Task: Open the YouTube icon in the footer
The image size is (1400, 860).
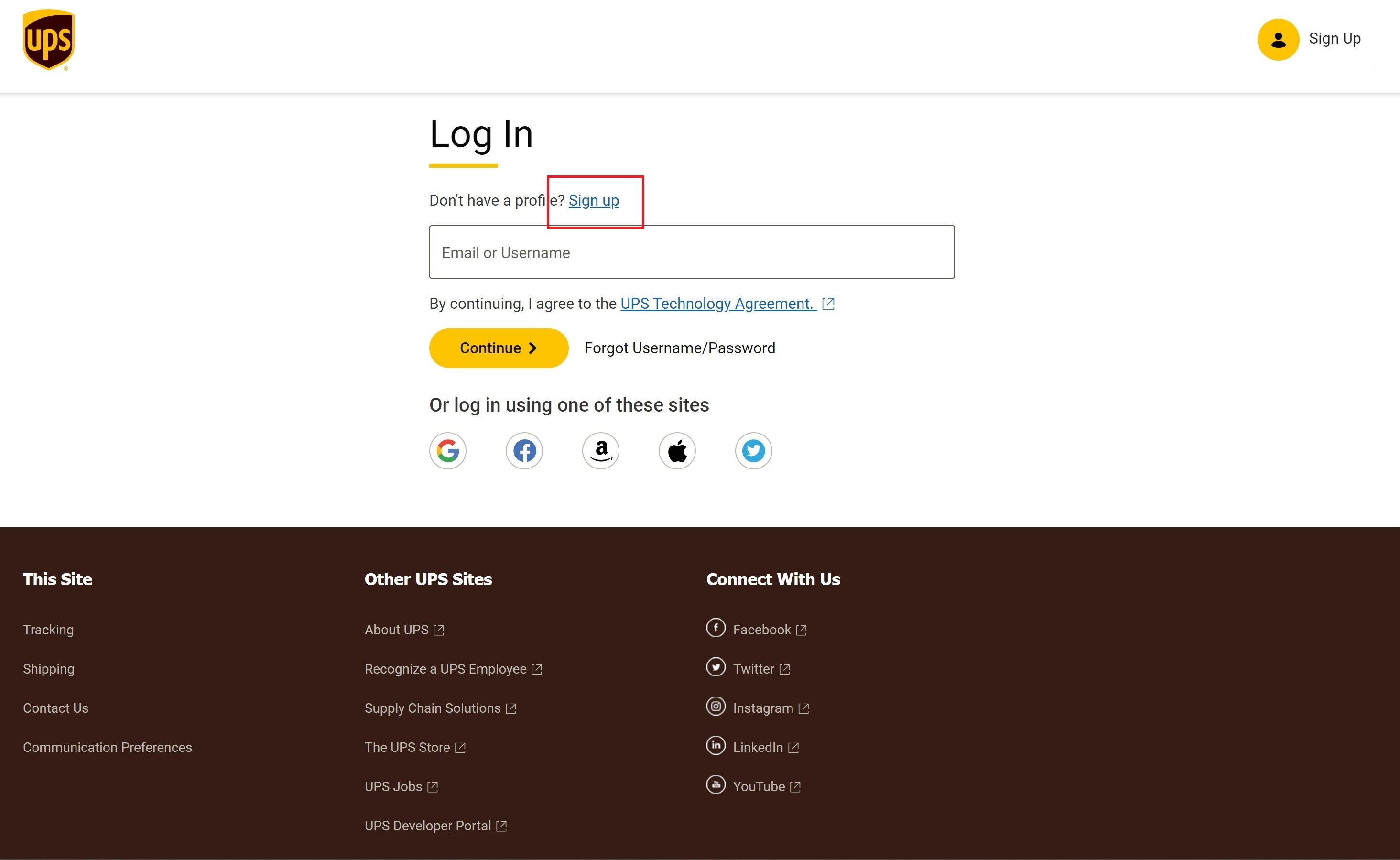Action: 716,785
